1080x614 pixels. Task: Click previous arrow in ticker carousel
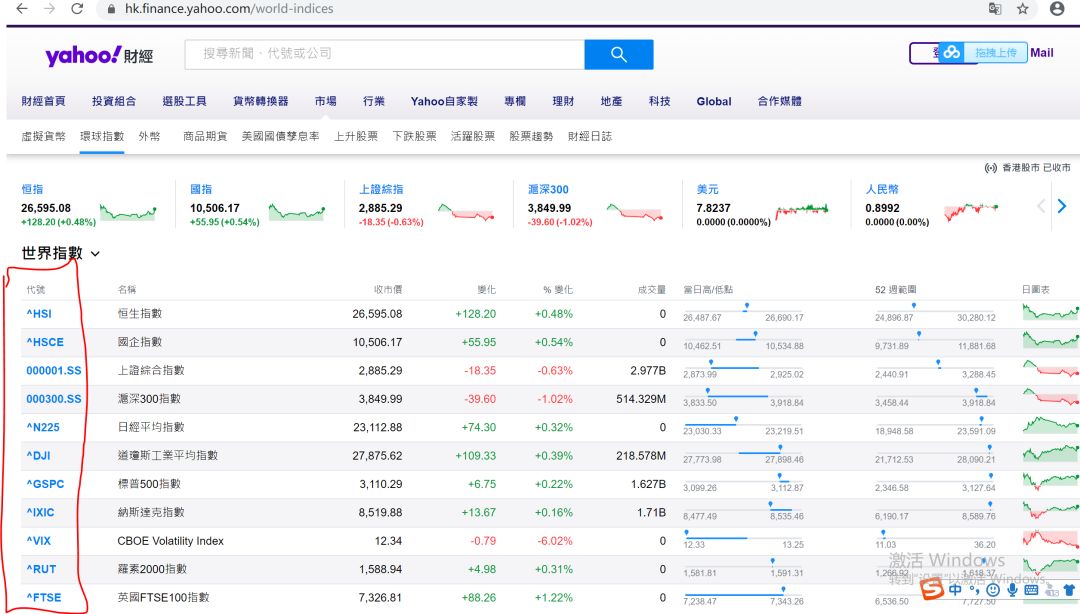point(1041,205)
